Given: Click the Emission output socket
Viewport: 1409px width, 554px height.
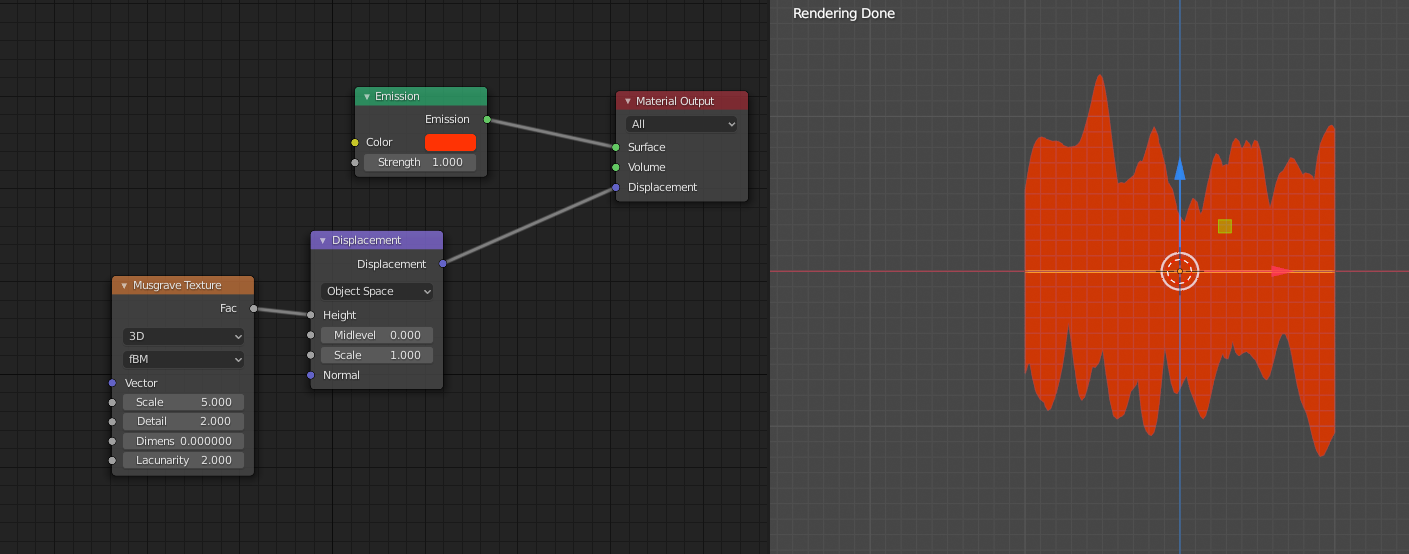Looking at the screenshot, I should [x=487, y=119].
